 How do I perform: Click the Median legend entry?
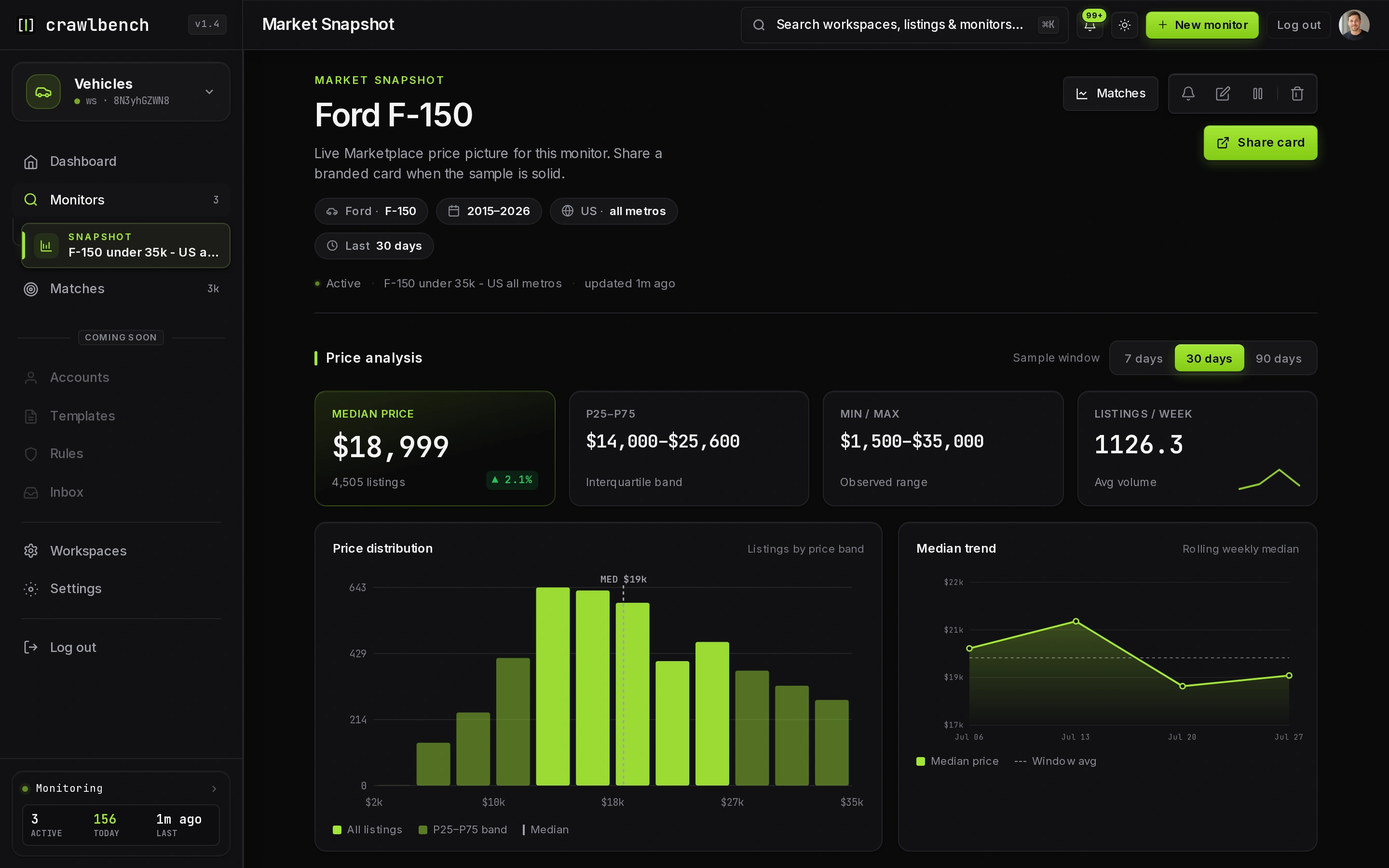click(545, 829)
